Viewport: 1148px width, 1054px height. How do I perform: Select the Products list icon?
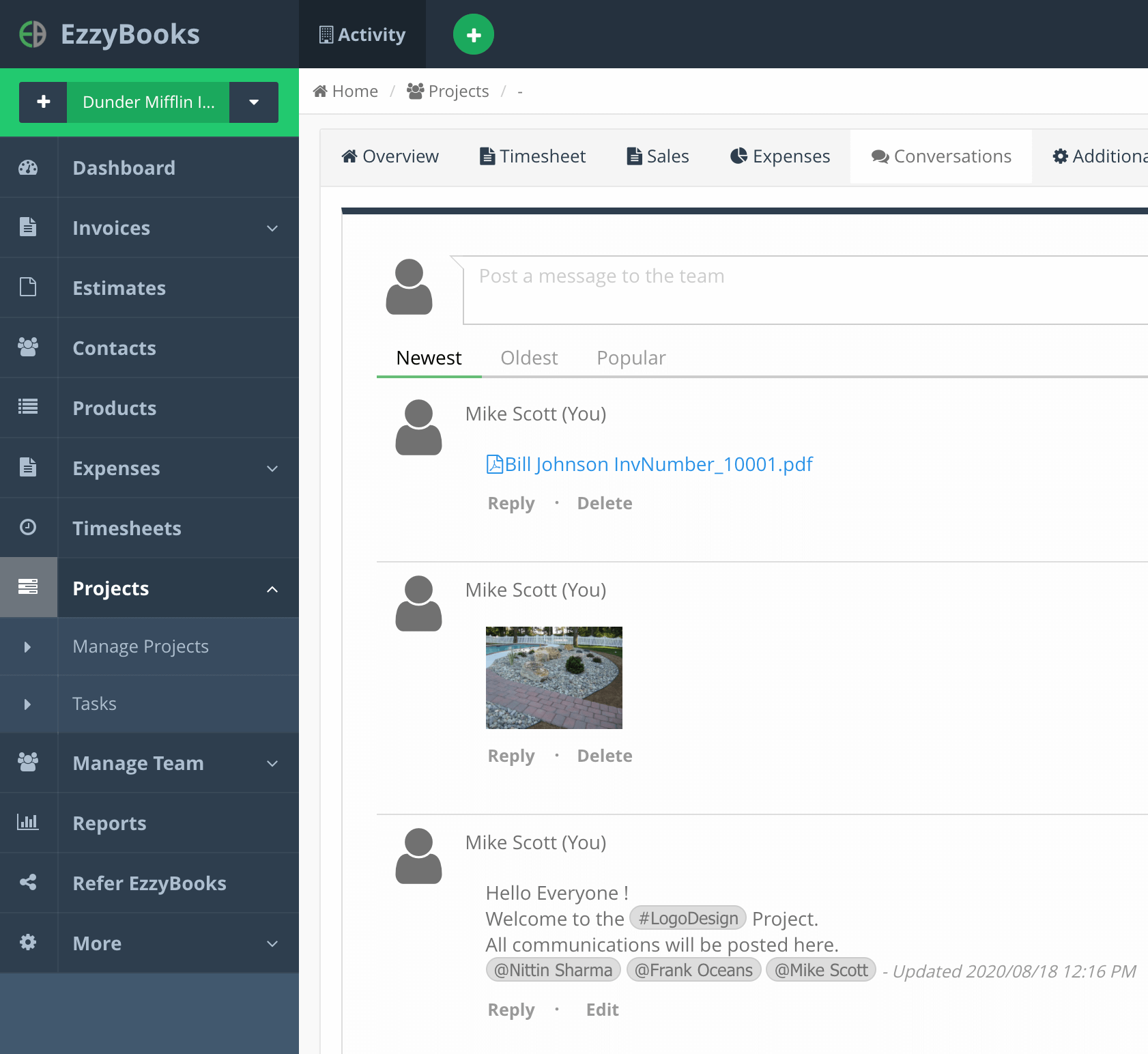point(29,408)
